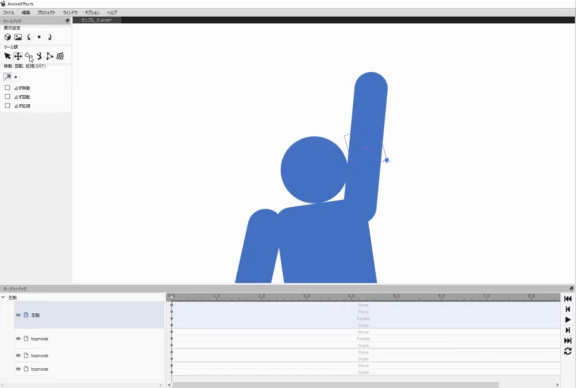Select the topnode layer with Rotate track
This screenshot has height=388, width=576.
pyautogui.click(x=89, y=338)
